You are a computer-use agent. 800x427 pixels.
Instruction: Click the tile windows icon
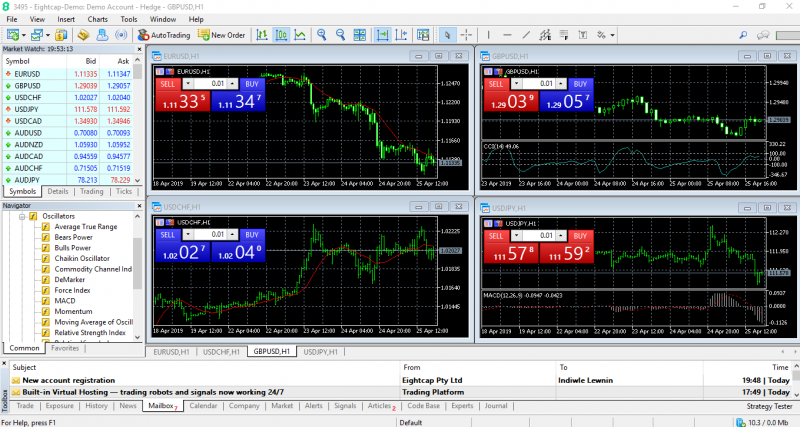point(361,35)
